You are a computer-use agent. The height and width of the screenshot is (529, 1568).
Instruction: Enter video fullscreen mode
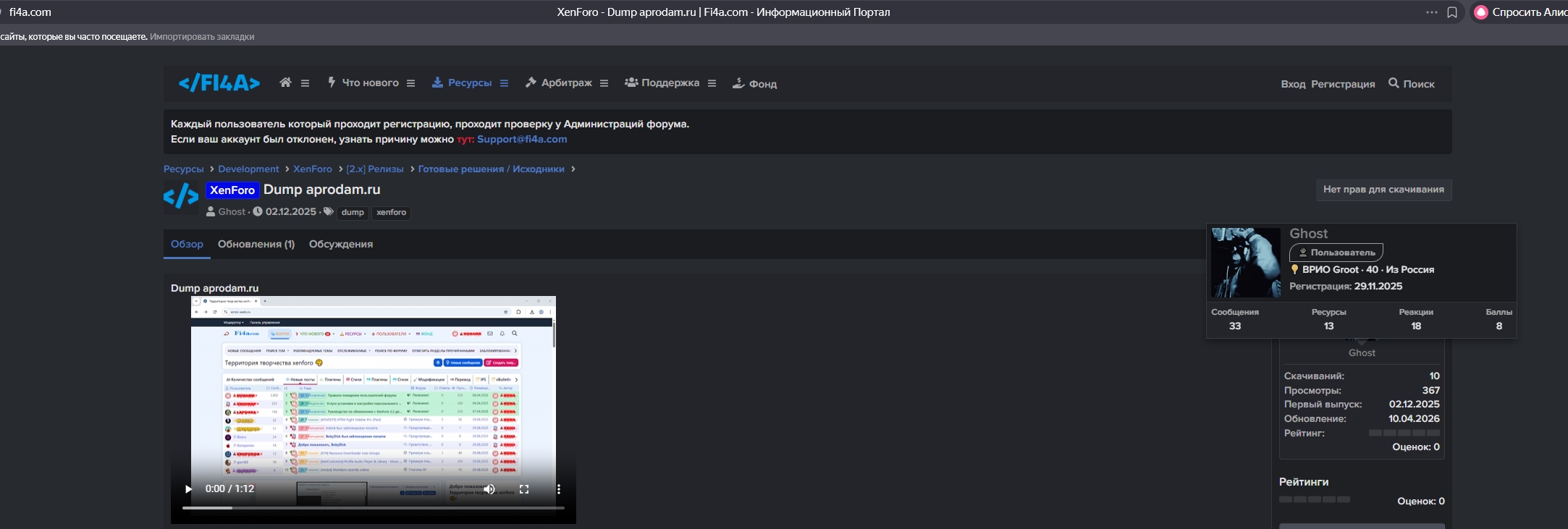click(524, 489)
